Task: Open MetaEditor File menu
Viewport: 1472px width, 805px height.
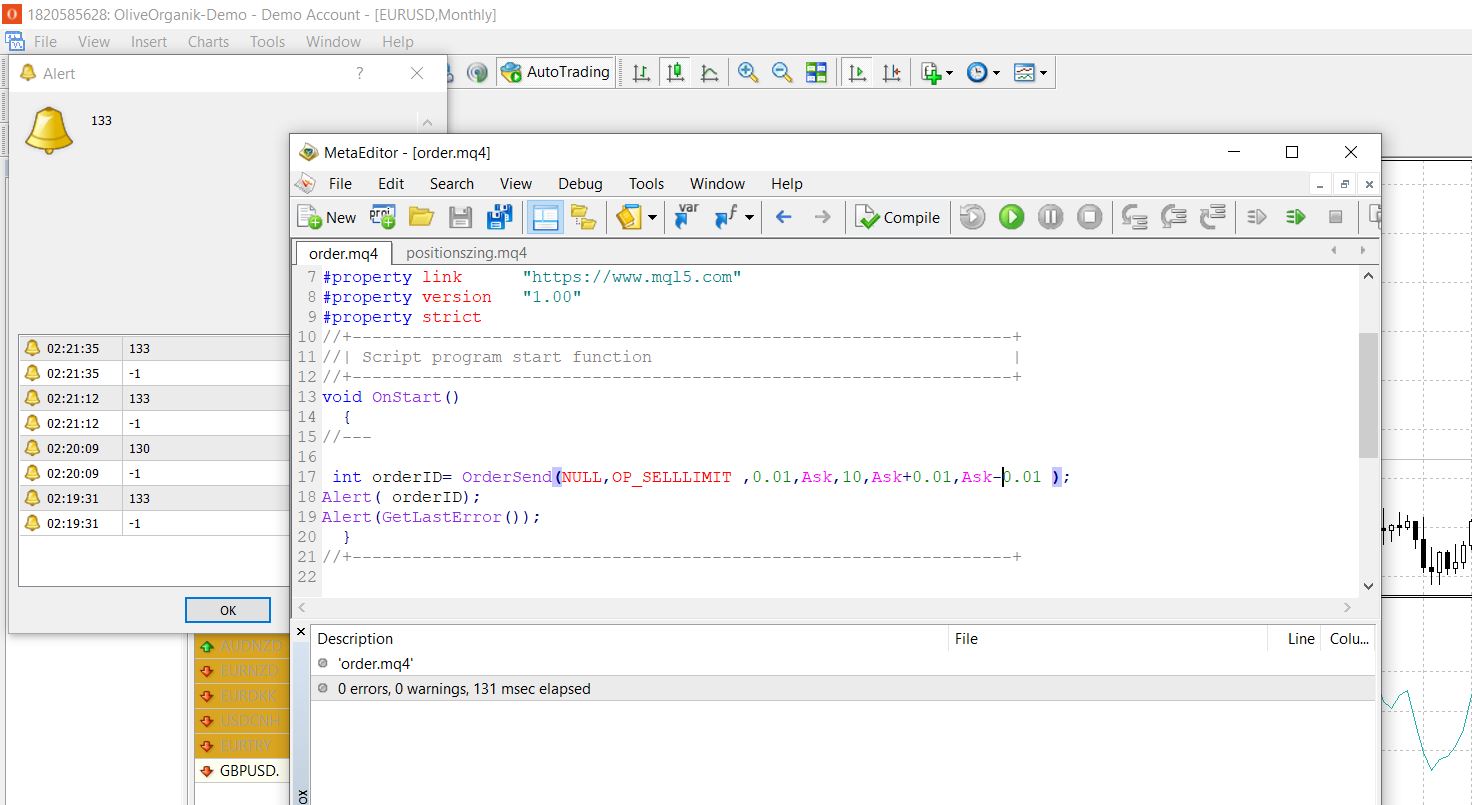Action: click(340, 183)
